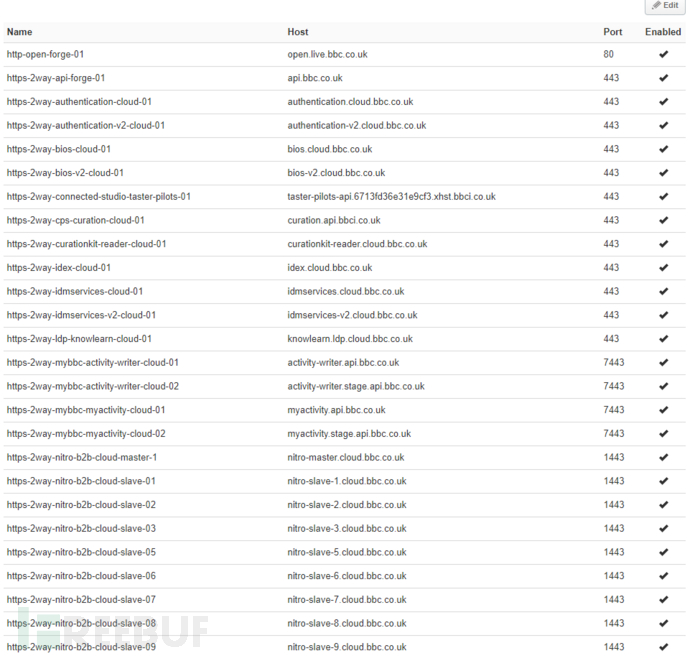Select host authentication-v2.cloud.bbc.co.uk
The image size is (690, 656).
click(x=357, y=125)
